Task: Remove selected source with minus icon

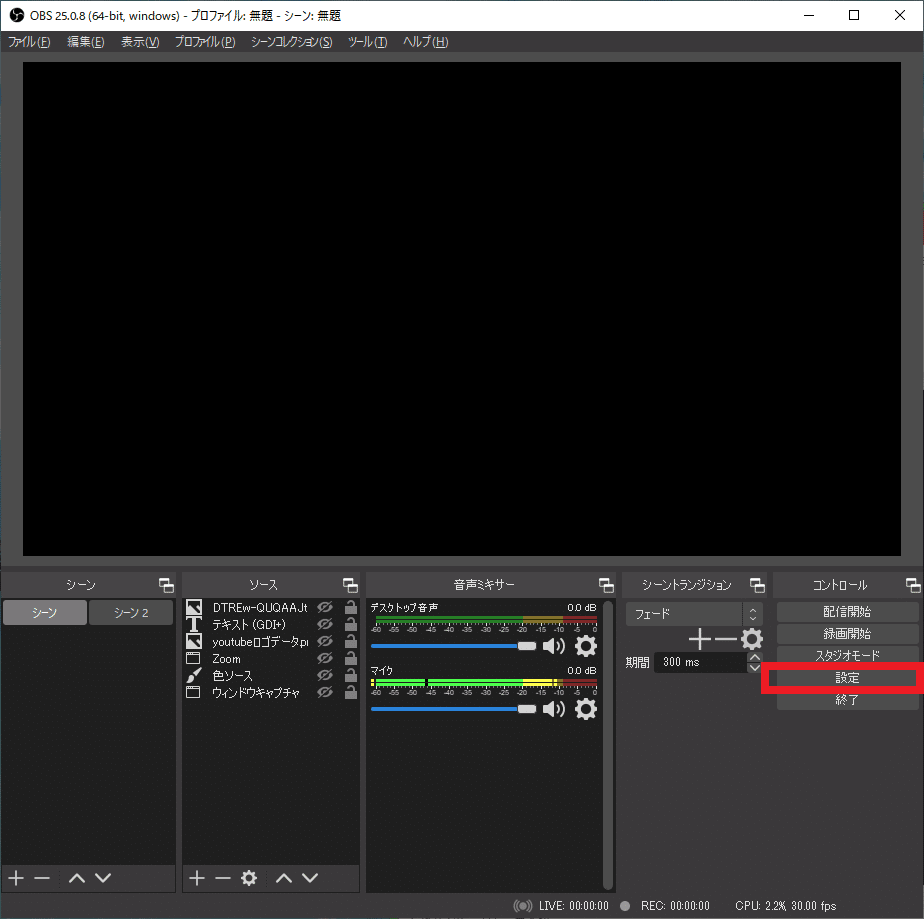Action: pos(223,878)
